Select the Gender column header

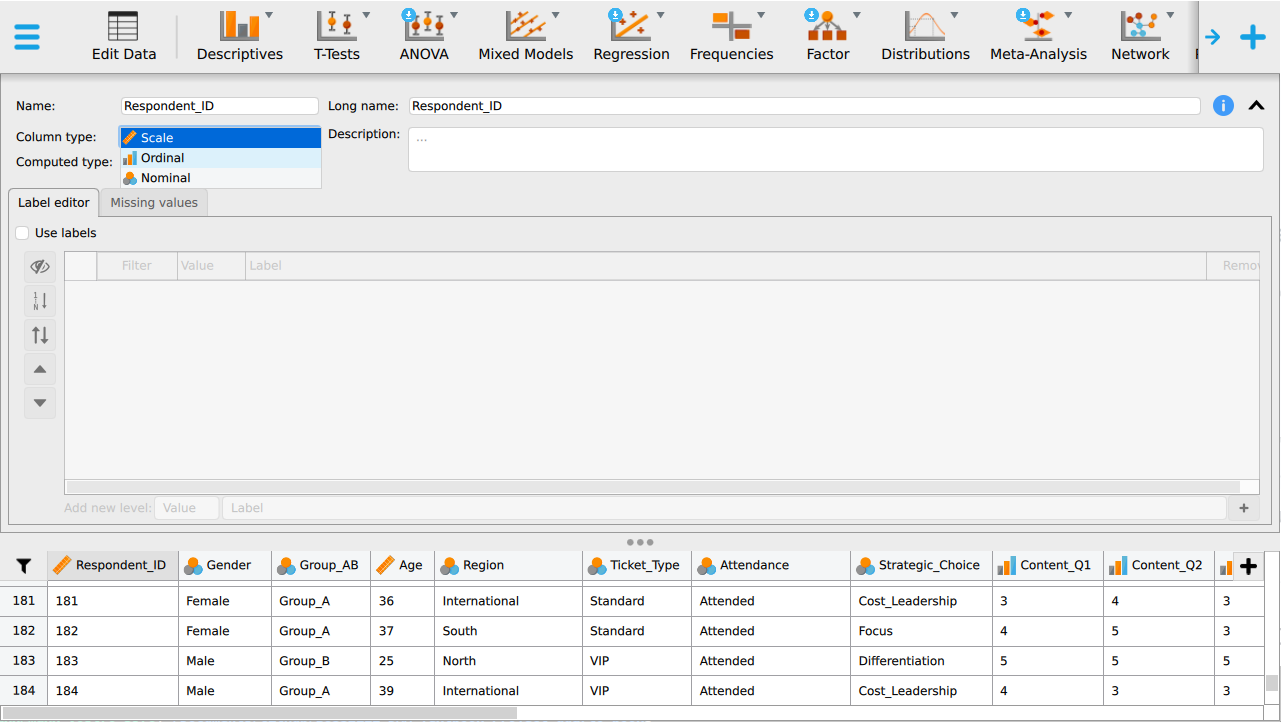[225, 566]
